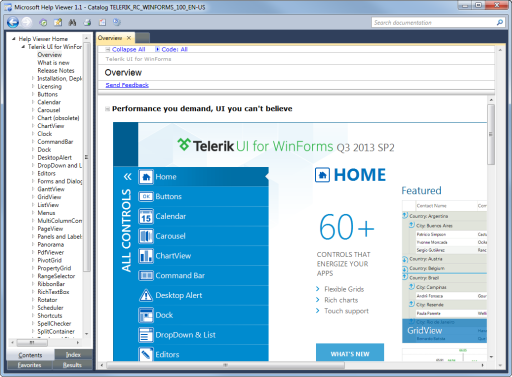512x377 pixels.
Task: Switch to the Results tab
Action: pos(72,365)
